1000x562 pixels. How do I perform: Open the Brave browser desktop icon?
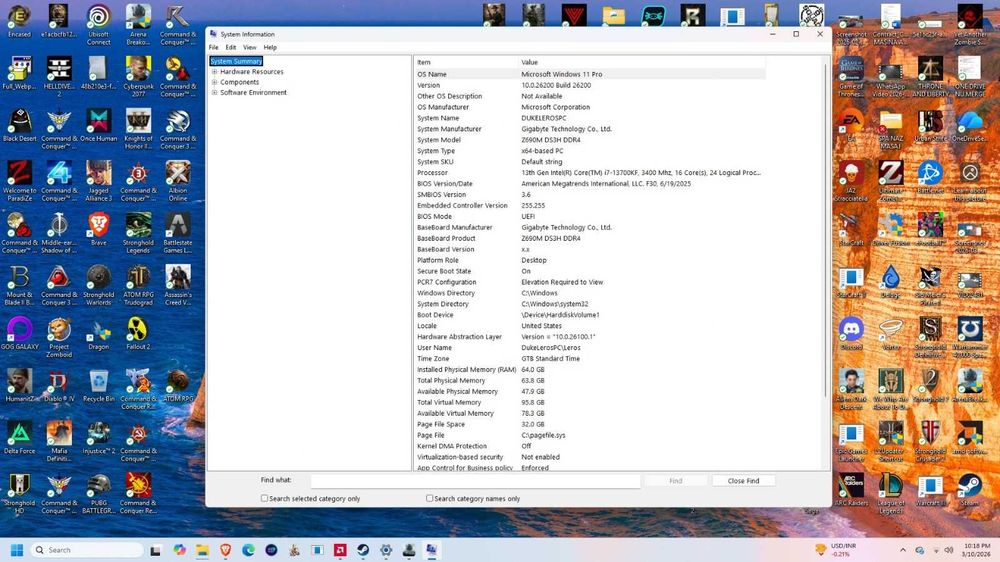(x=98, y=230)
